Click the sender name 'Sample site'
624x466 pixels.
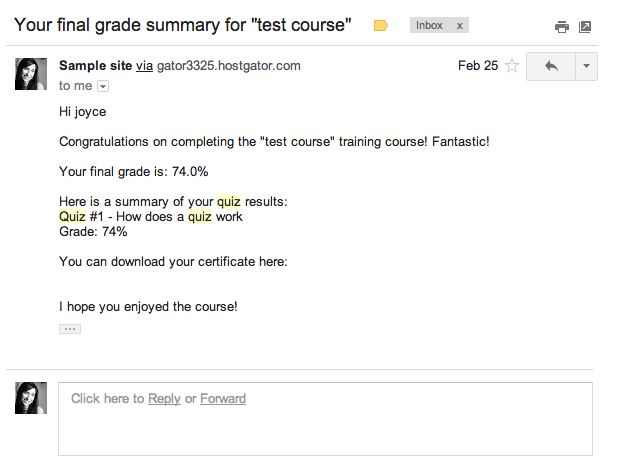click(x=95, y=66)
